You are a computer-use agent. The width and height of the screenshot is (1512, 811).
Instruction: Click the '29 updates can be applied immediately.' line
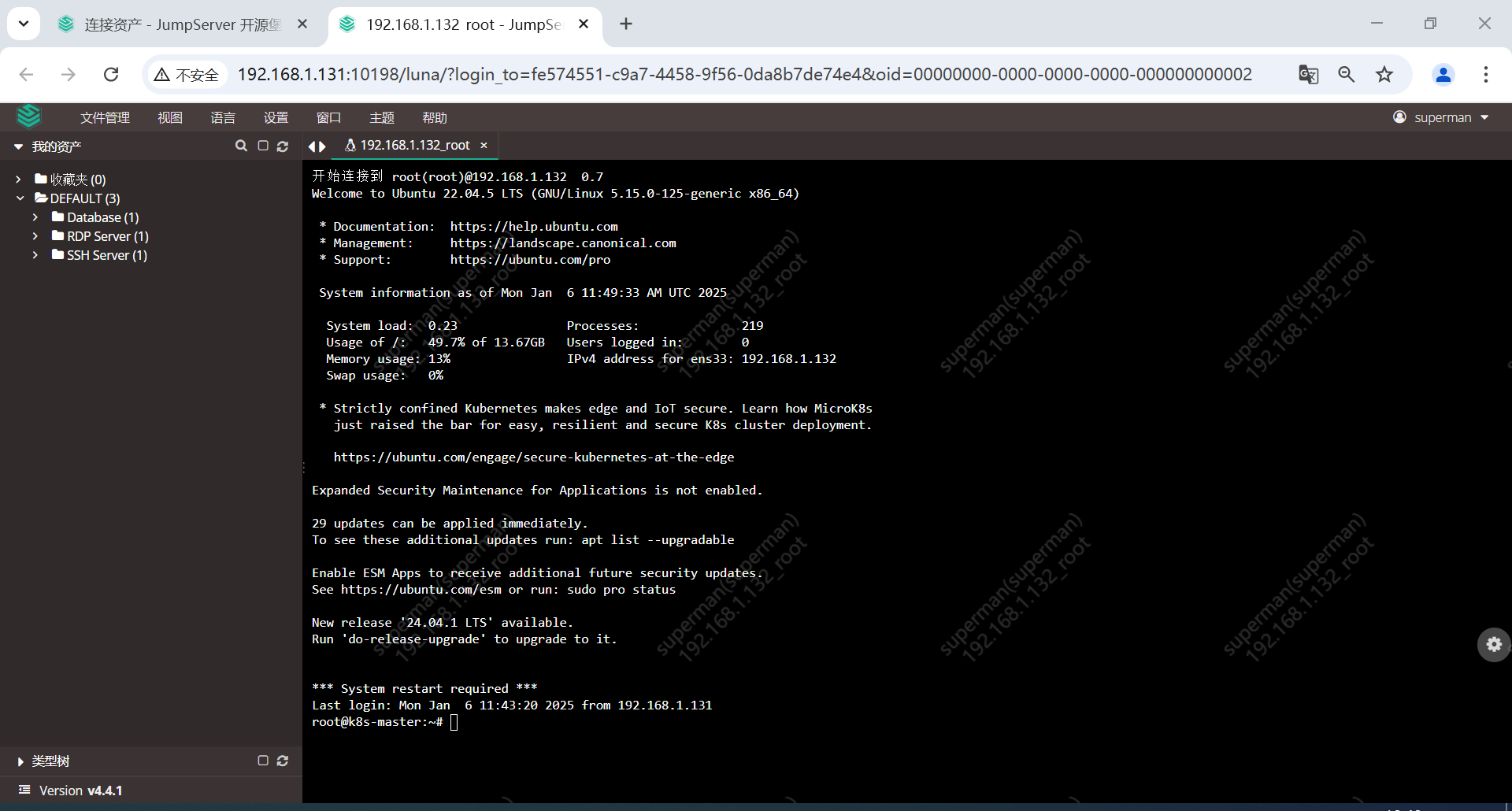[450, 524]
